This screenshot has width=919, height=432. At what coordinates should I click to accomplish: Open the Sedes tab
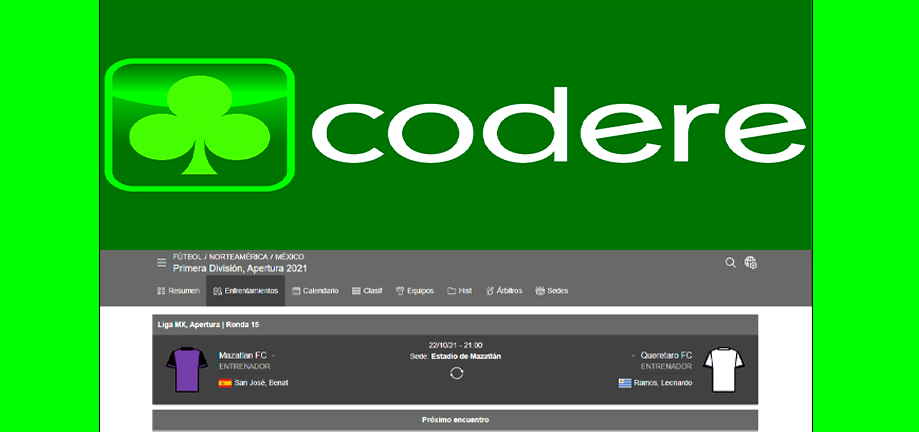(x=552, y=291)
